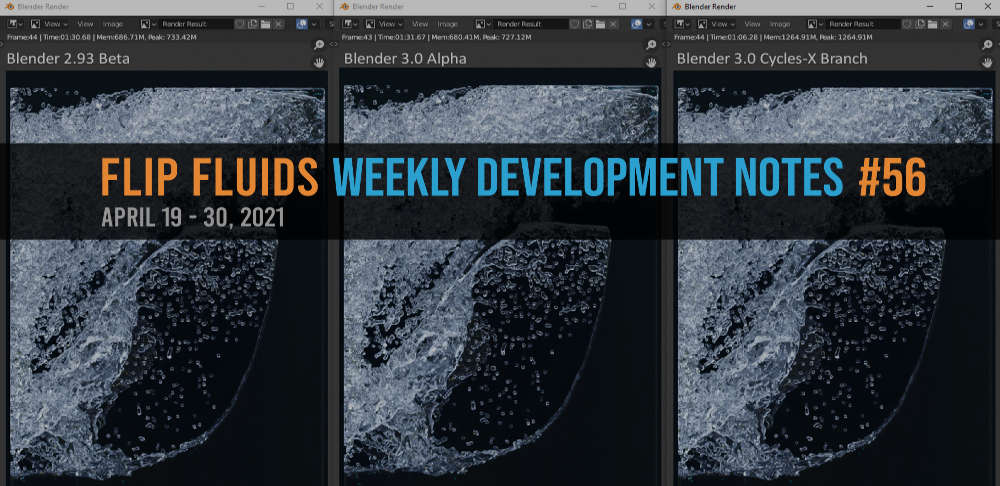
Task: Toggle fake user shield in Cycles-X Branch window
Action: tap(908, 24)
